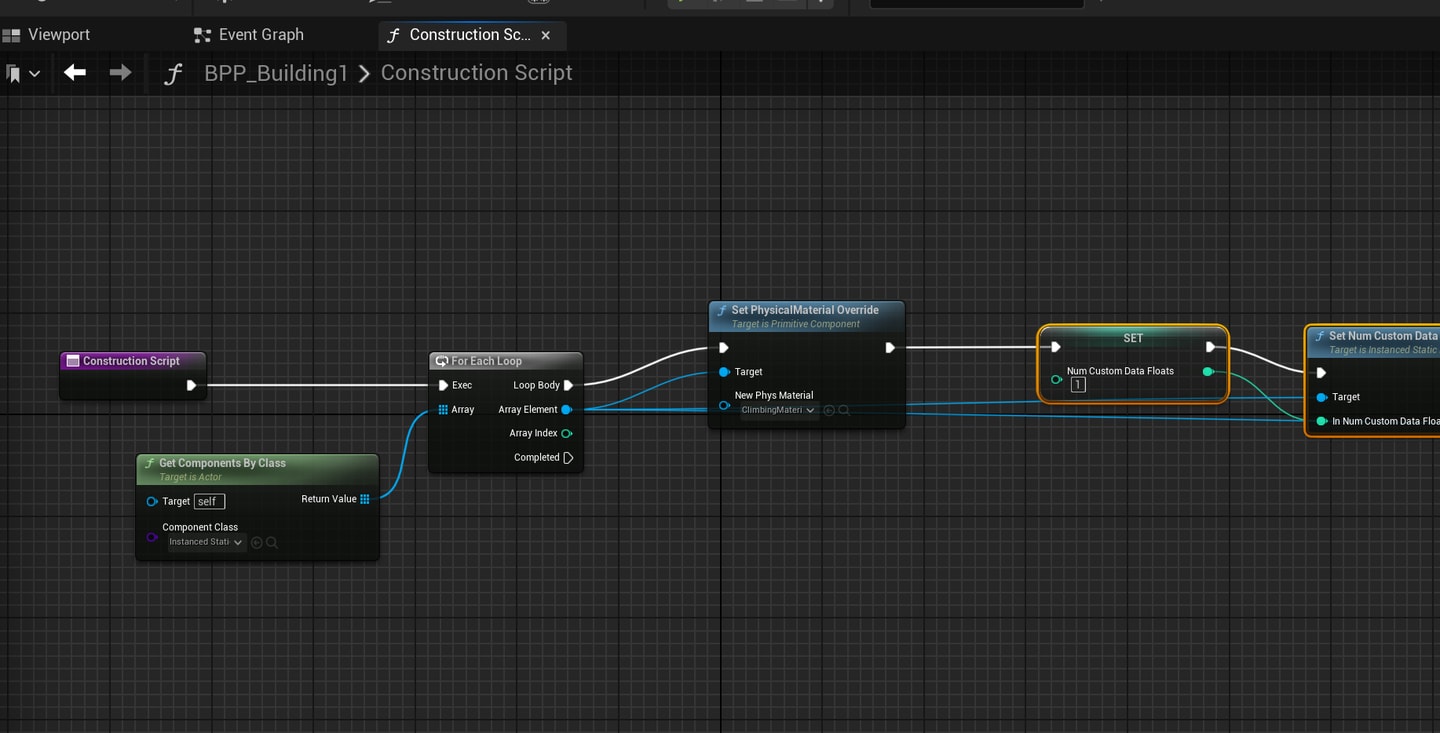The height and width of the screenshot is (733, 1440).
Task: Click Target pin on Set PhysicalMaterial Override
Action: (x=725, y=372)
